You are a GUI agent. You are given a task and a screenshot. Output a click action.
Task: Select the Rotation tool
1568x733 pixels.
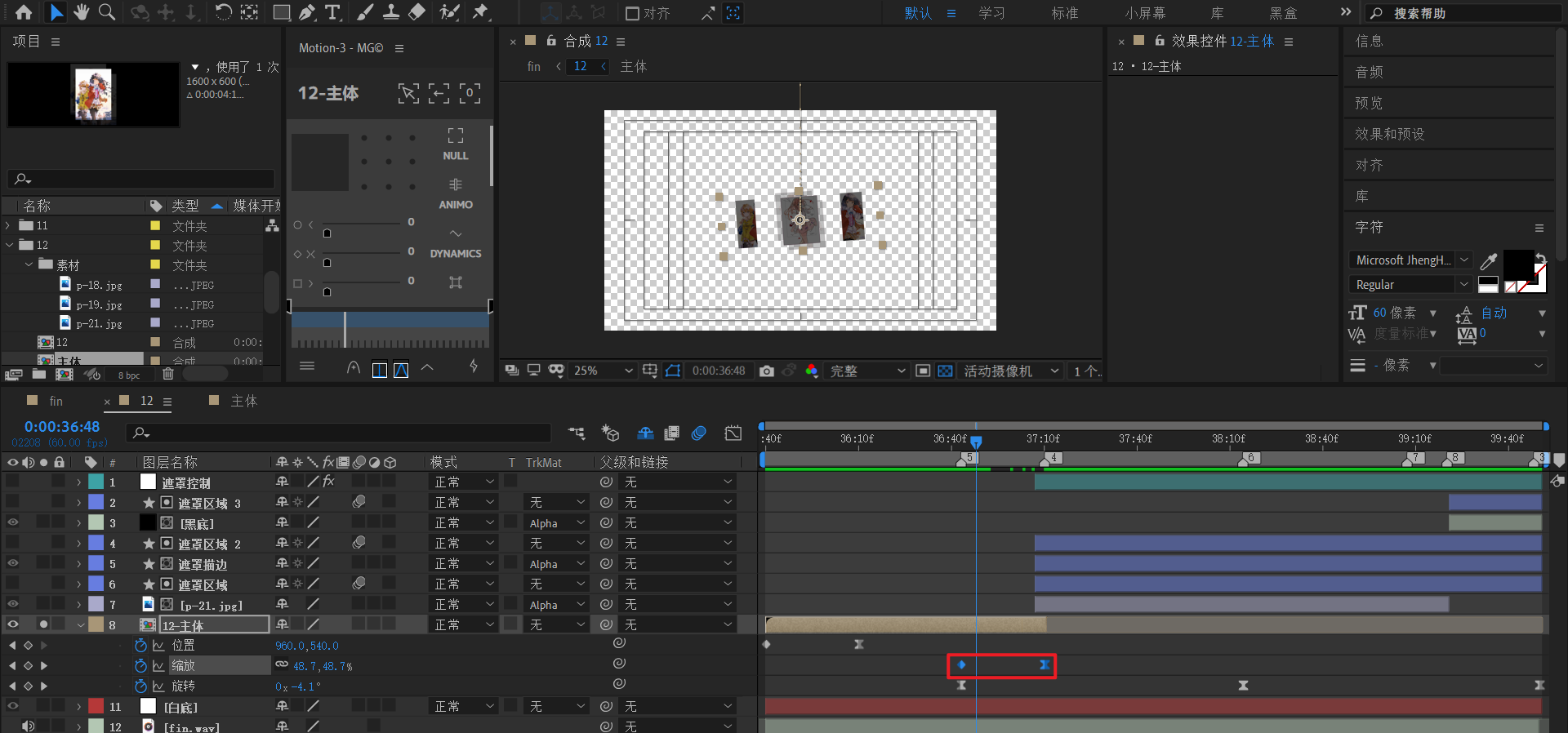point(223,12)
